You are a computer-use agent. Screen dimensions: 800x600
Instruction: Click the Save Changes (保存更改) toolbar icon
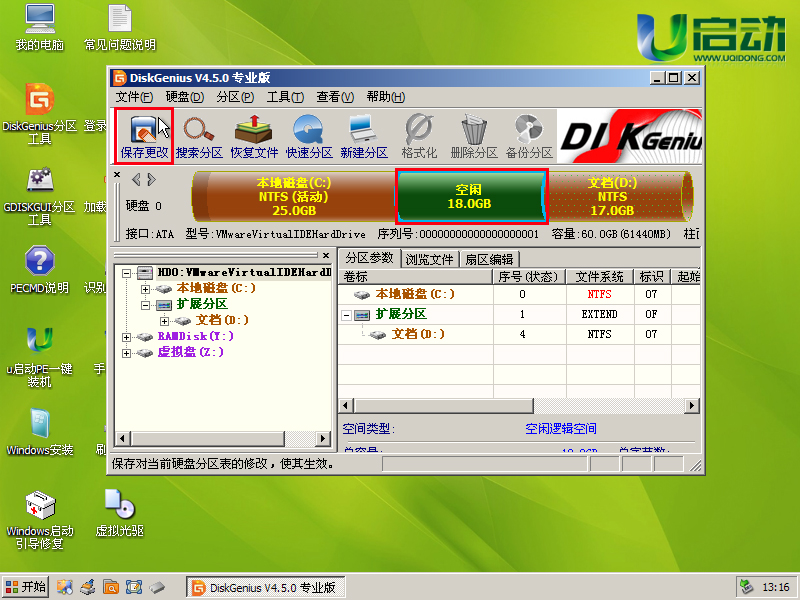[x=144, y=136]
